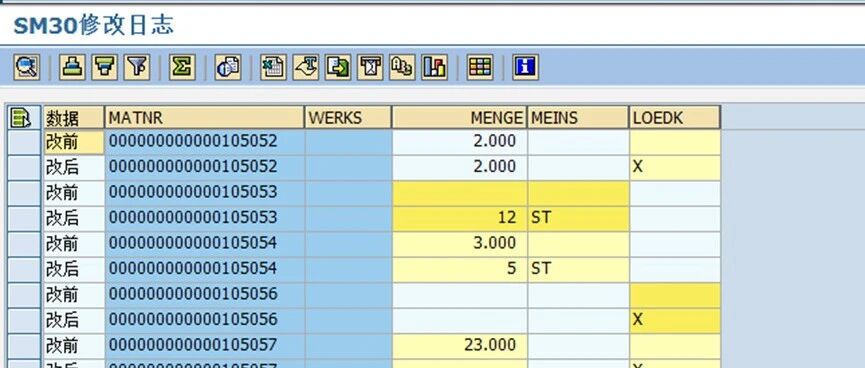
Task: Calculate totals with the Sigma icon
Action: tap(183, 67)
